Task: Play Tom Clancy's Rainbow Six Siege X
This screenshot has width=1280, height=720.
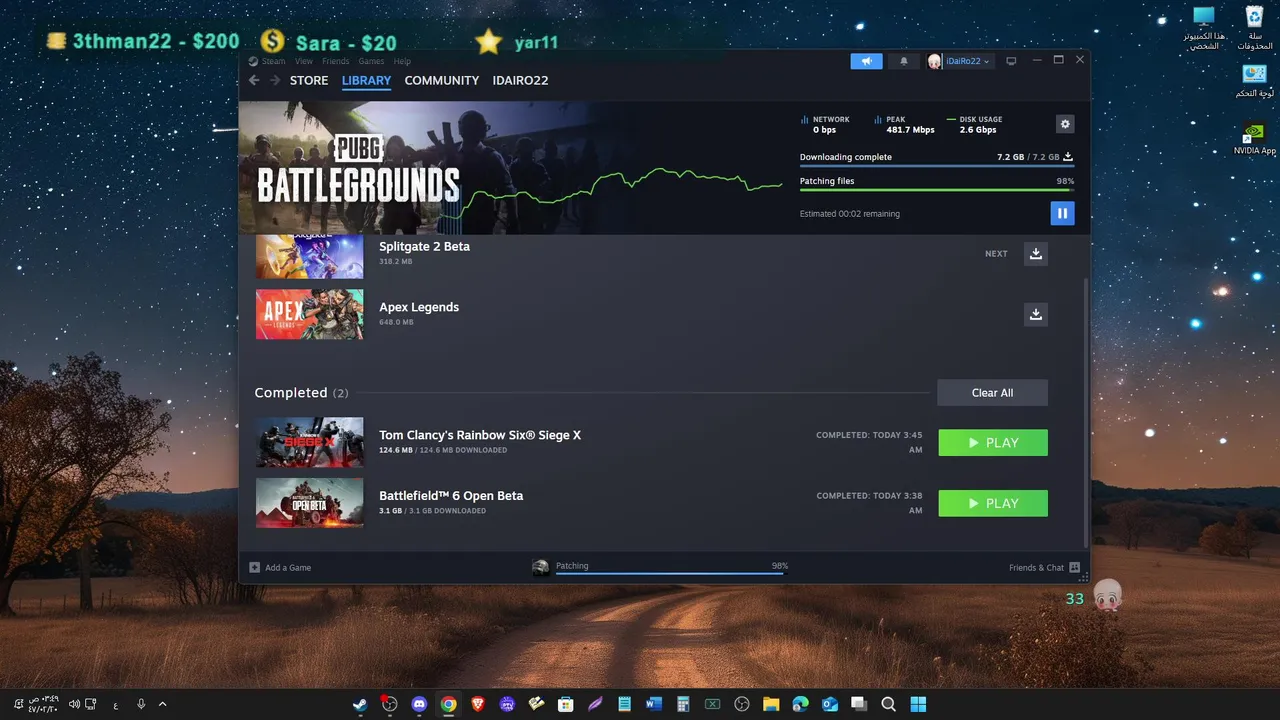Action: [993, 443]
